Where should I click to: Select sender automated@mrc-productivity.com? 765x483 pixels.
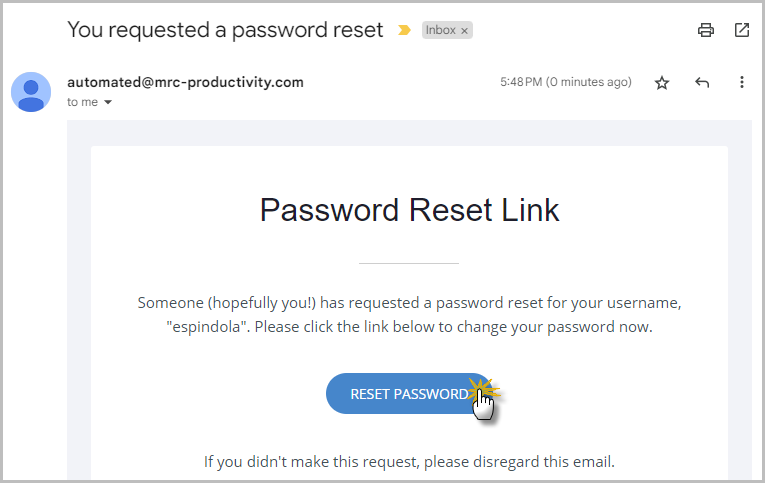(x=185, y=82)
